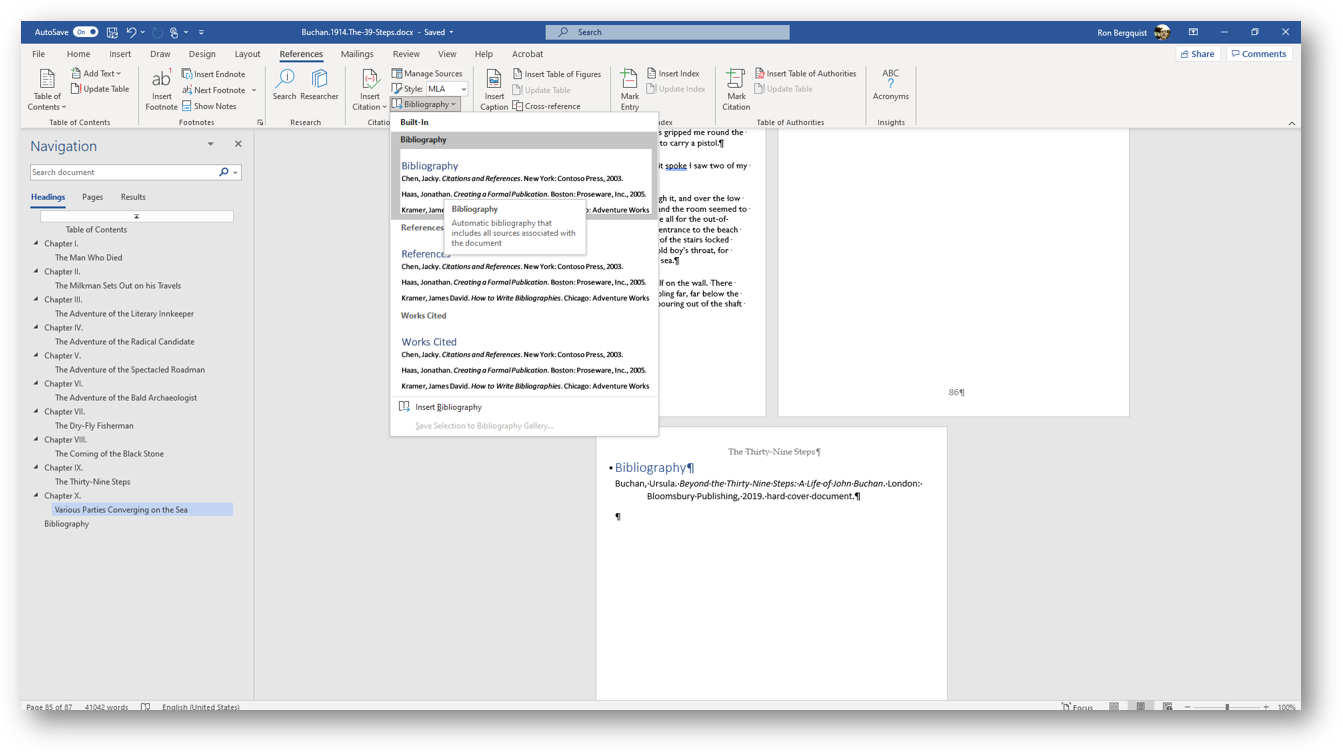Open the citation Style MLA dropdown
Screen dimensions: 1343x752
tap(463, 89)
